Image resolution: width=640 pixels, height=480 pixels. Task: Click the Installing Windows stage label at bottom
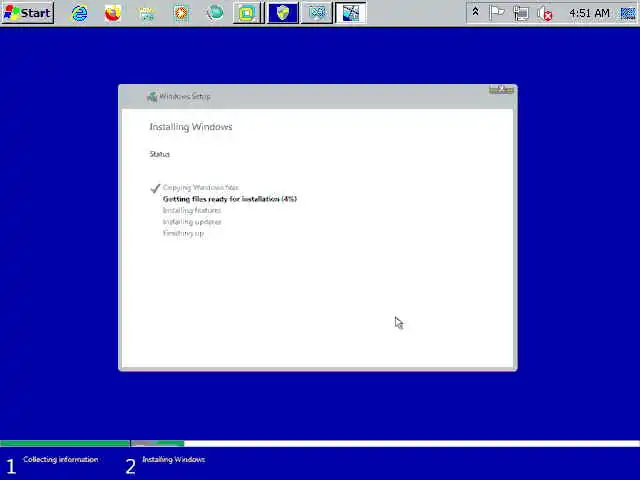[x=173, y=459]
